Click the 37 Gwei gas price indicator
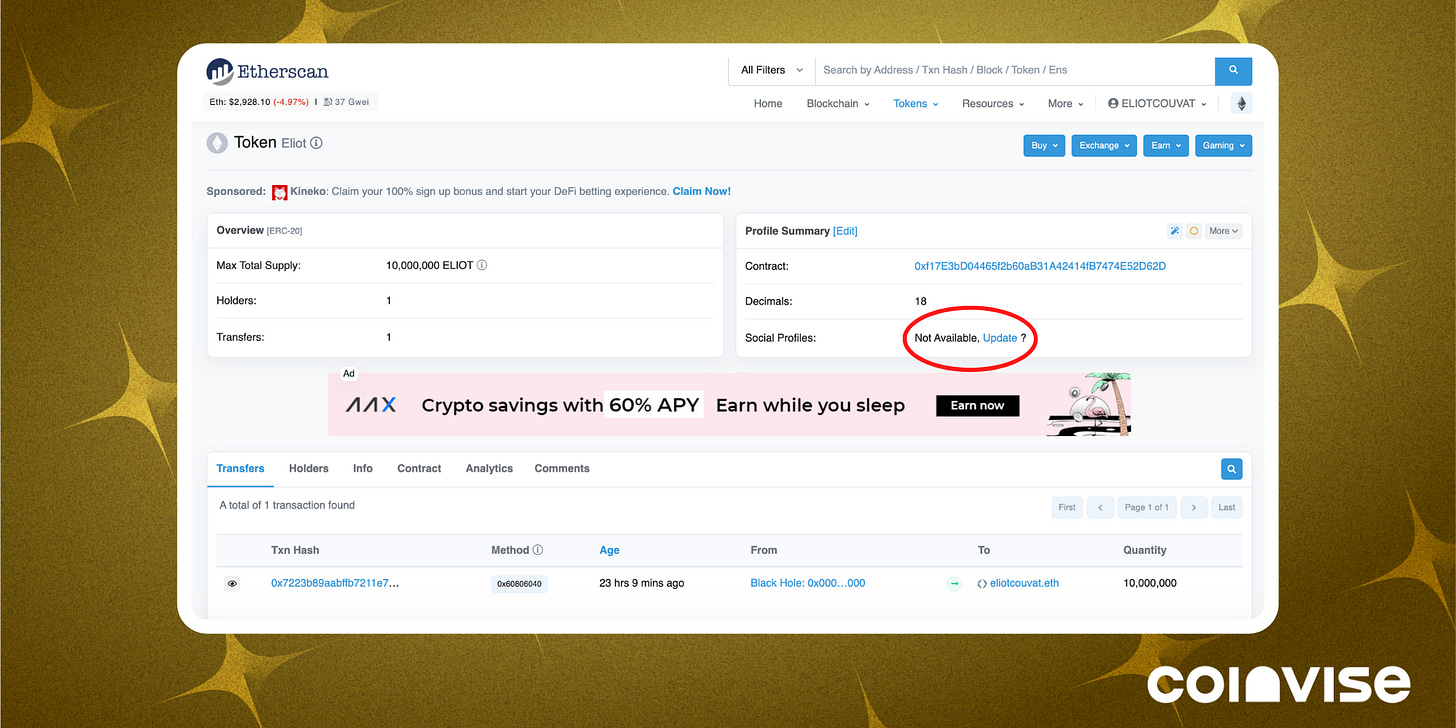Screen dimensions: 1456x728 [x=345, y=102]
